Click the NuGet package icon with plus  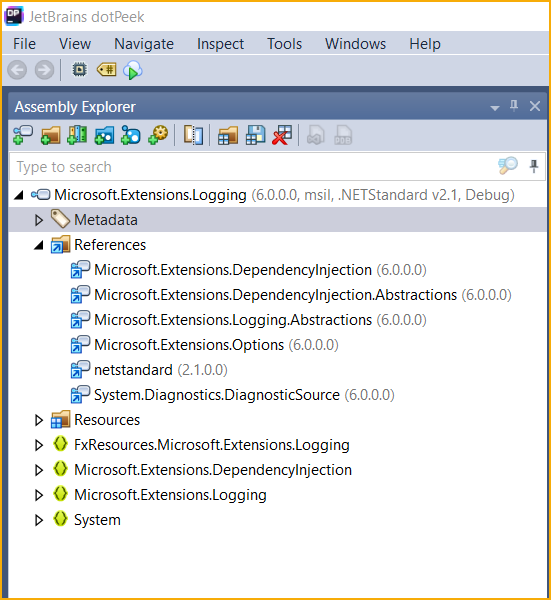click(131, 135)
